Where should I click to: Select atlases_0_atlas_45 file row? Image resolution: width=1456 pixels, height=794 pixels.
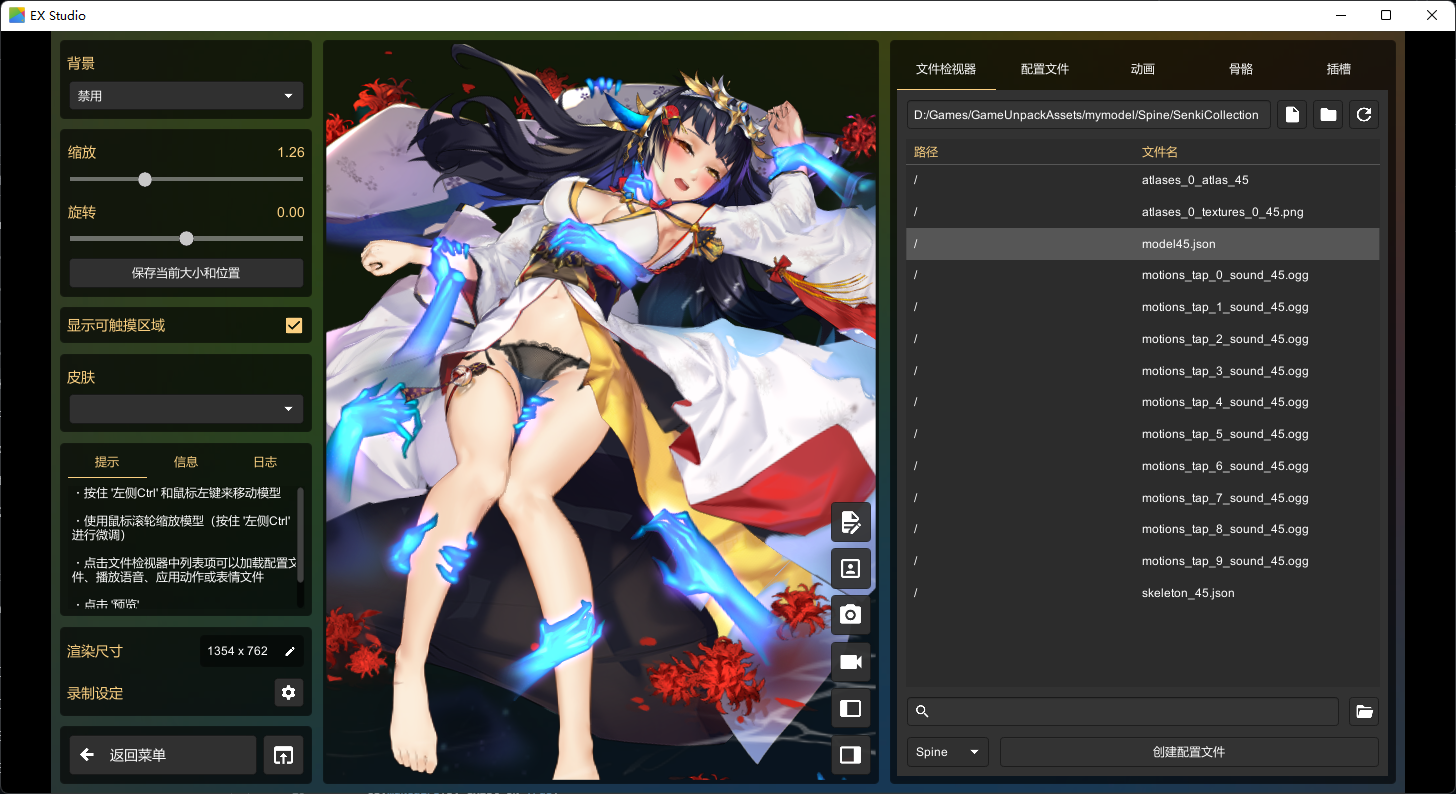1143,180
